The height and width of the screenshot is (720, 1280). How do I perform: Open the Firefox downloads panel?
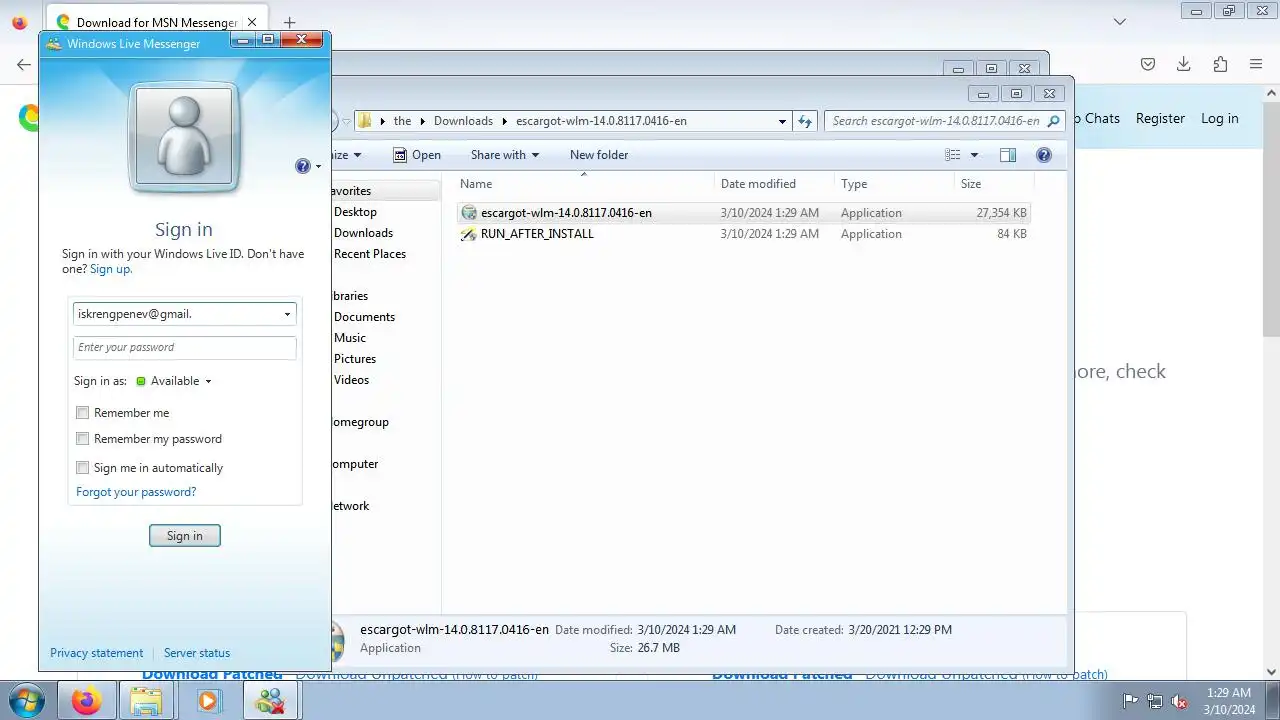1184,64
